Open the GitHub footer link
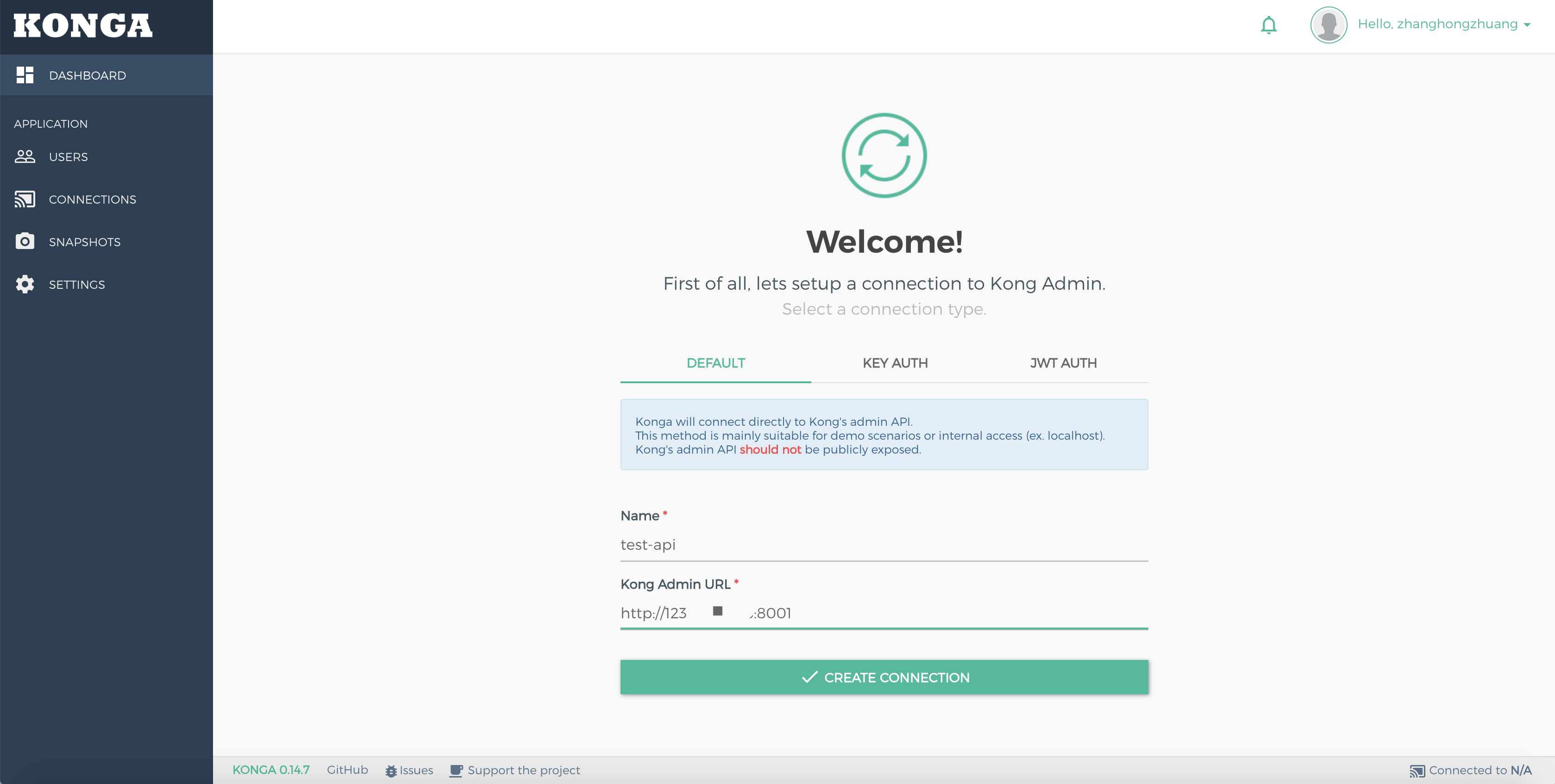The width and height of the screenshot is (1555, 784). coord(347,770)
